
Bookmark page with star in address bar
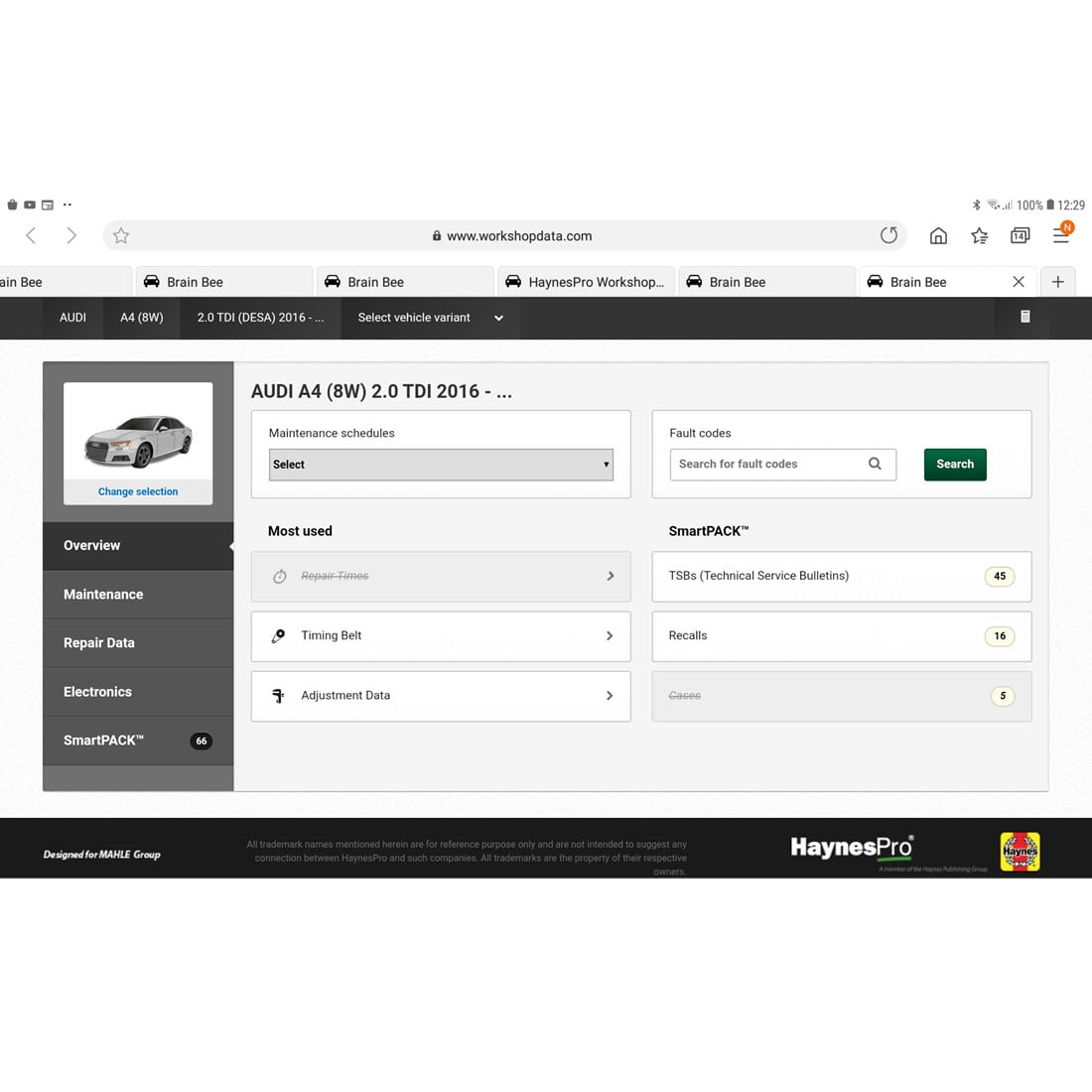point(121,235)
